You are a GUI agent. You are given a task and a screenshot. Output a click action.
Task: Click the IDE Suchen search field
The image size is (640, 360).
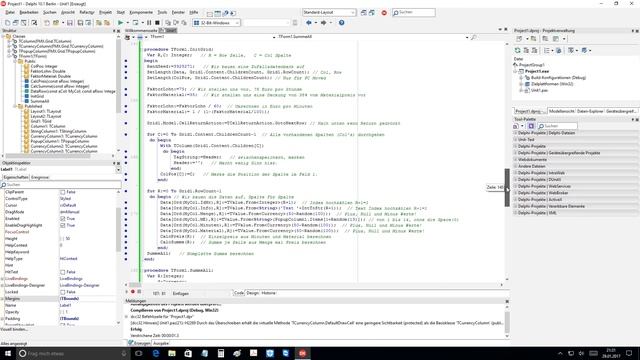click(x=413, y=13)
